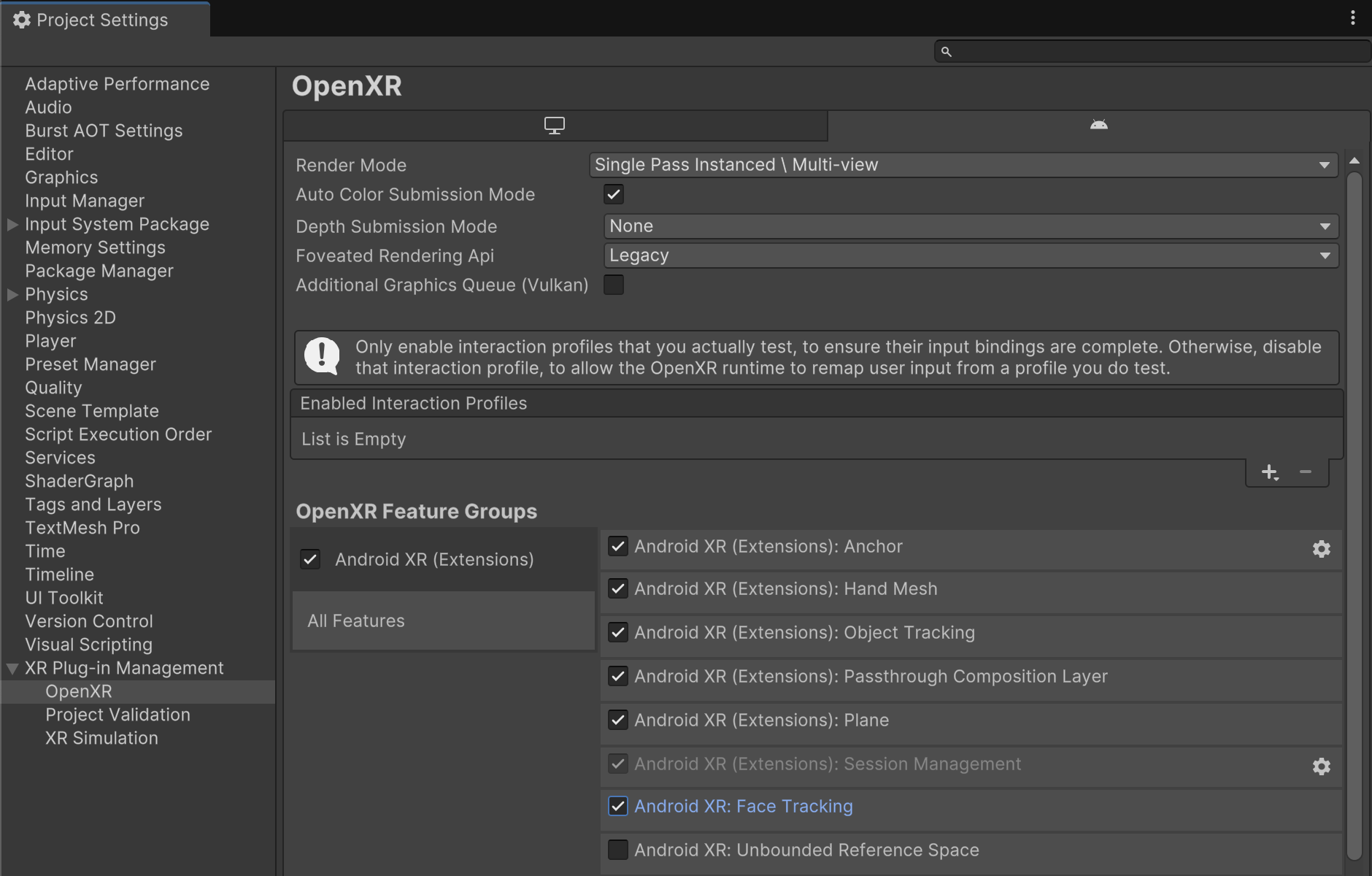Enable Additional Graphics Queue (Vulkan) checkbox
The width and height of the screenshot is (1372, 876).
click(x=614, y=285)
